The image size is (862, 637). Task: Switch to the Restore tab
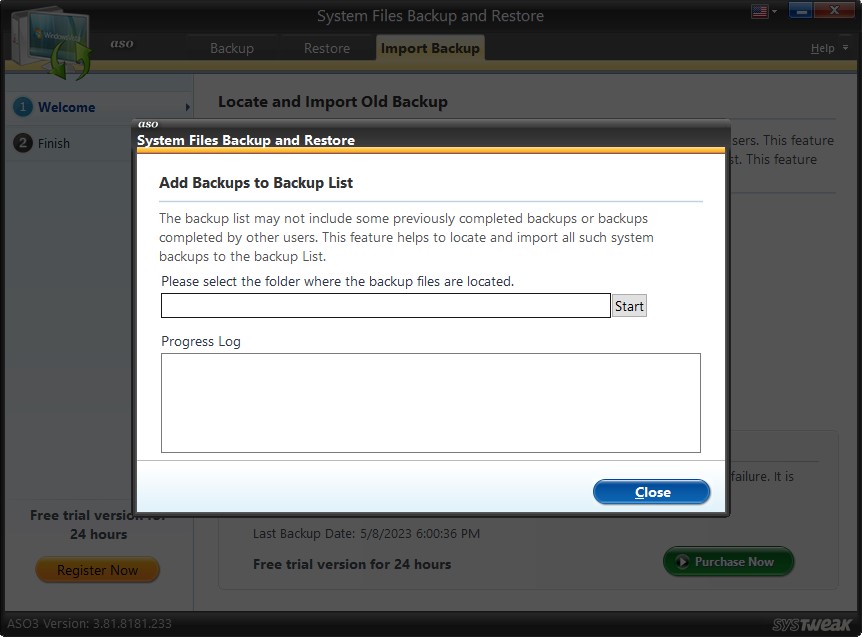click(326, 47)
